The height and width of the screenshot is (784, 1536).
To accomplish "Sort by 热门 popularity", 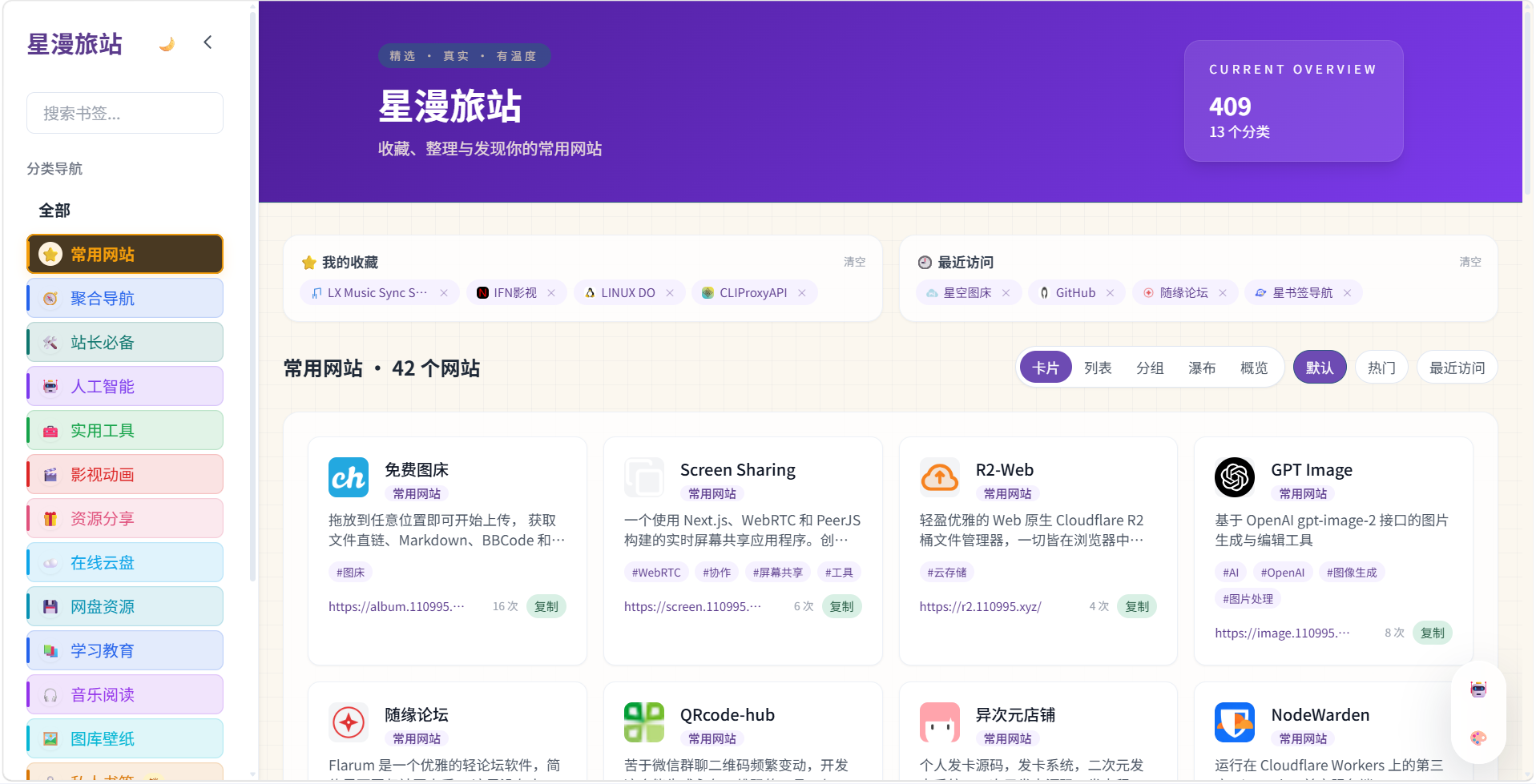I will pyautogui.click(x=1381, y=368).
